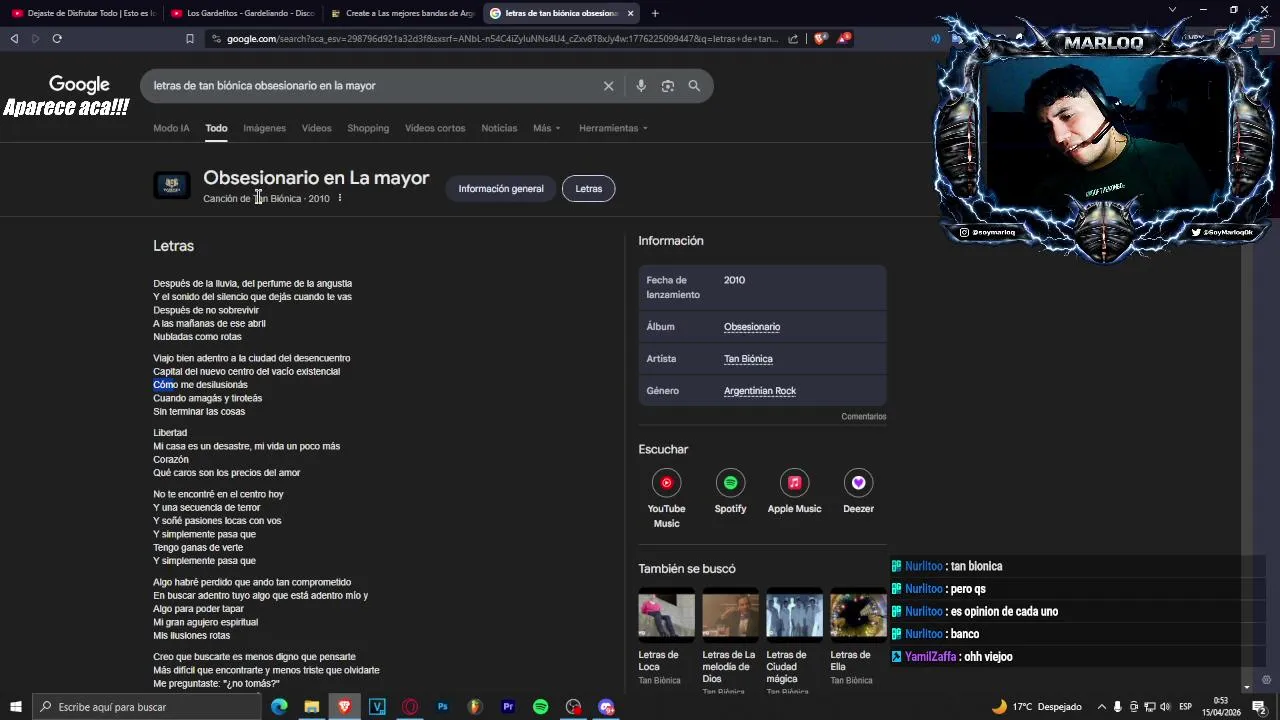Viewport: 1280px width, 720px height.
Task: Select the Videos cortos tab
Action: 435,128
